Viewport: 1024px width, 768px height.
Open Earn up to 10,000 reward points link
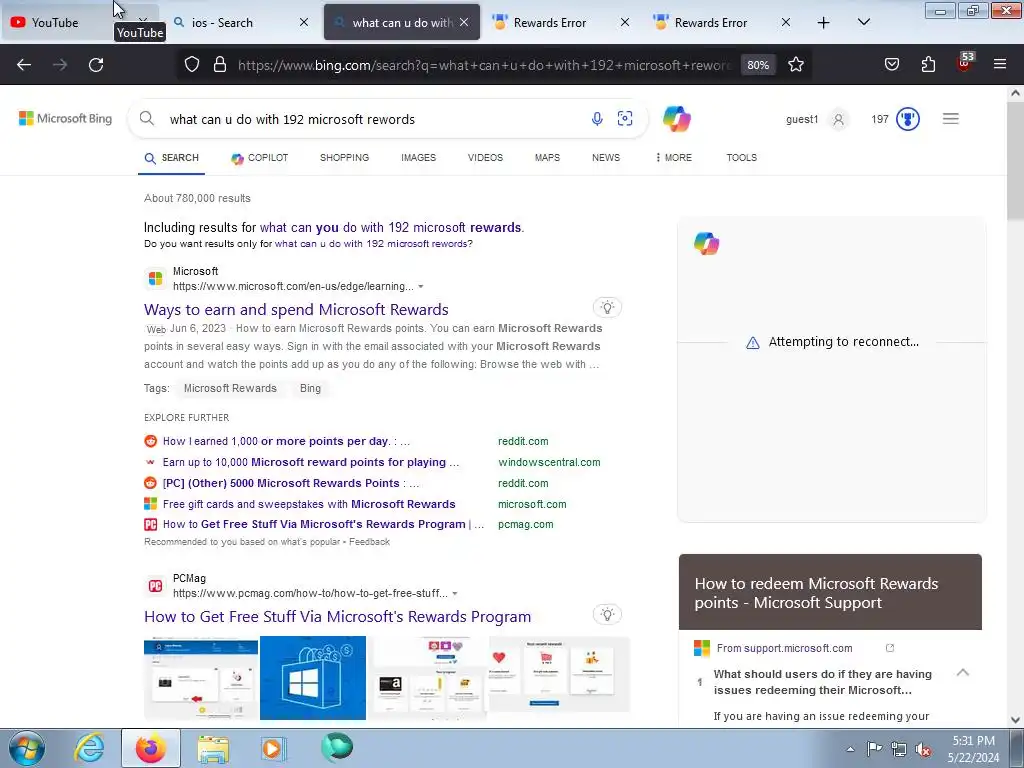click(x=311, y=462)
